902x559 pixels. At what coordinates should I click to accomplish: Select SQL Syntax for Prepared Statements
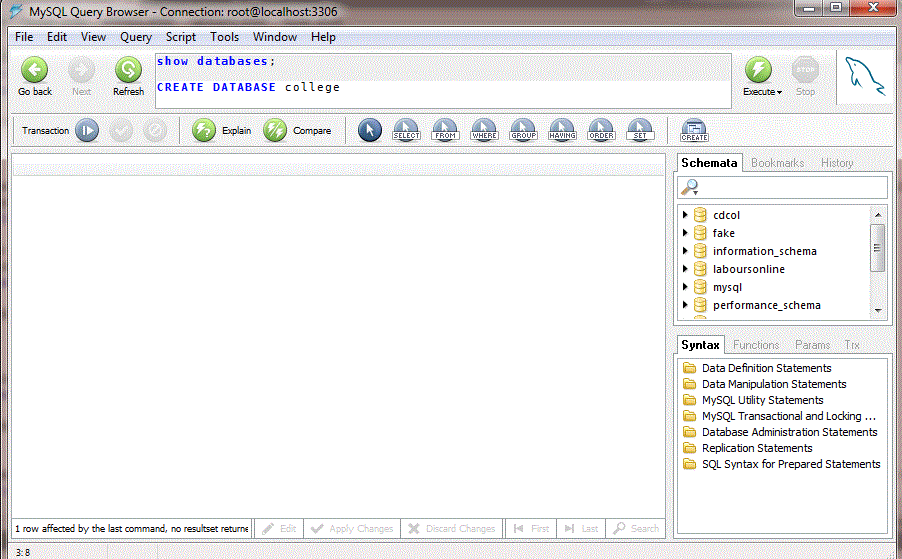coord(791,464)
